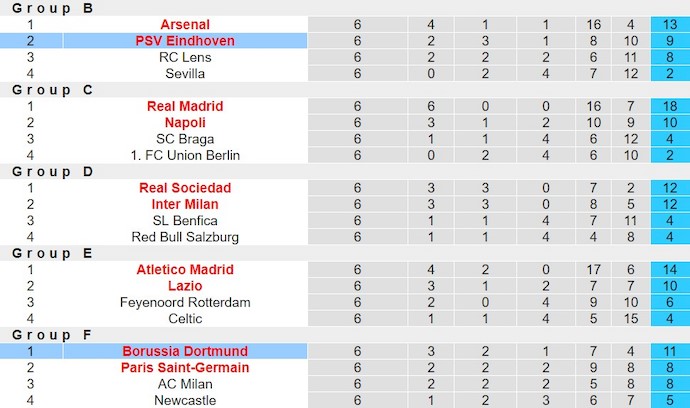Select SC Braga team name

point(185,139)
